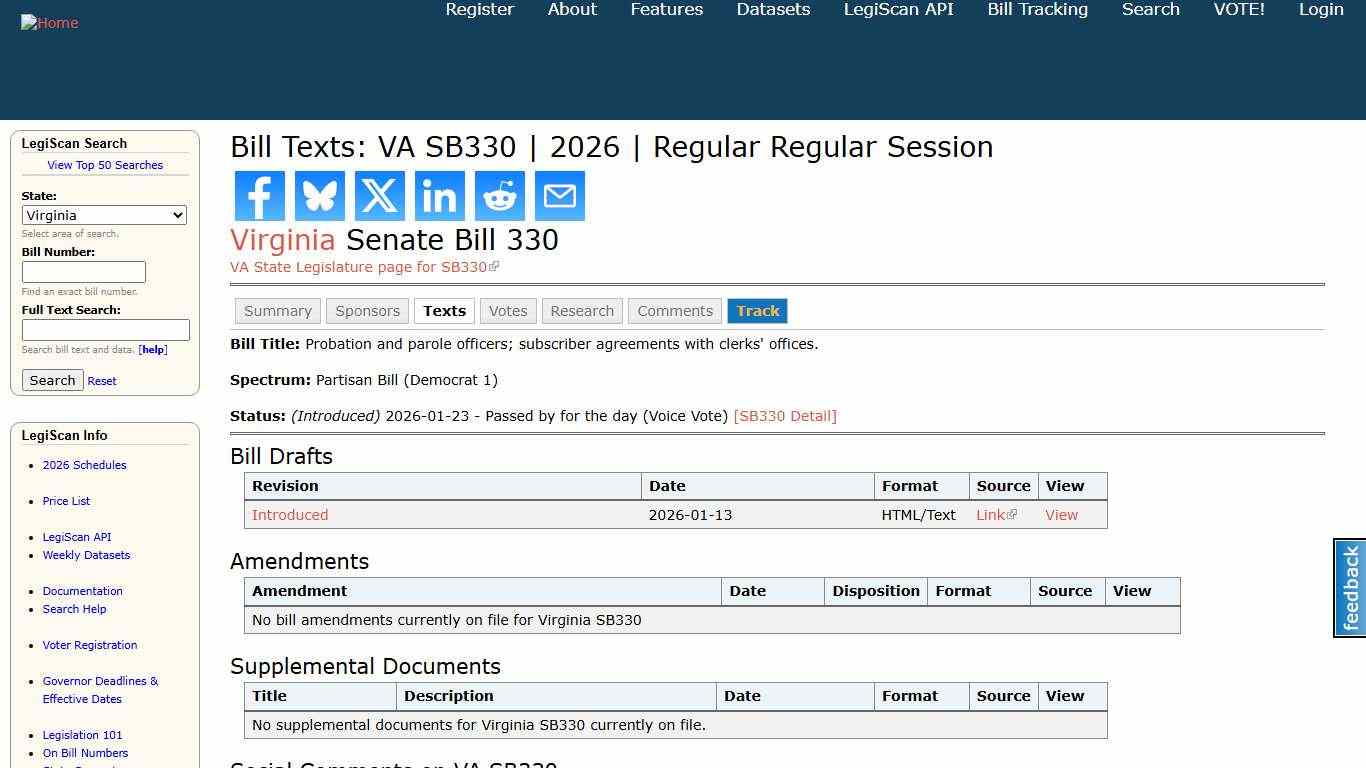Image resolution: width=1366 pixels, height=768 pixels.
Task: Share the bill on Bluesky
Action: pos(319,195)
